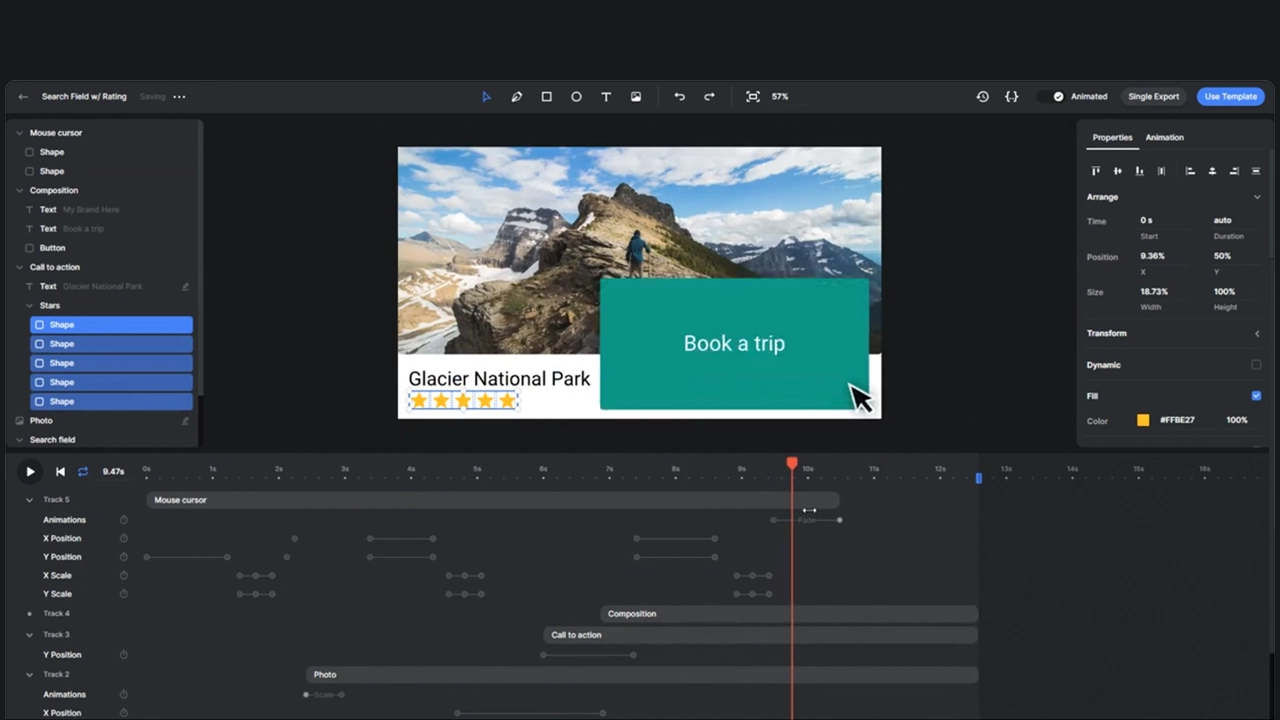Click Single Export button
The height and width of the screenshot is (720, 1280).
pyautogui.click(x=1153, y=97)
